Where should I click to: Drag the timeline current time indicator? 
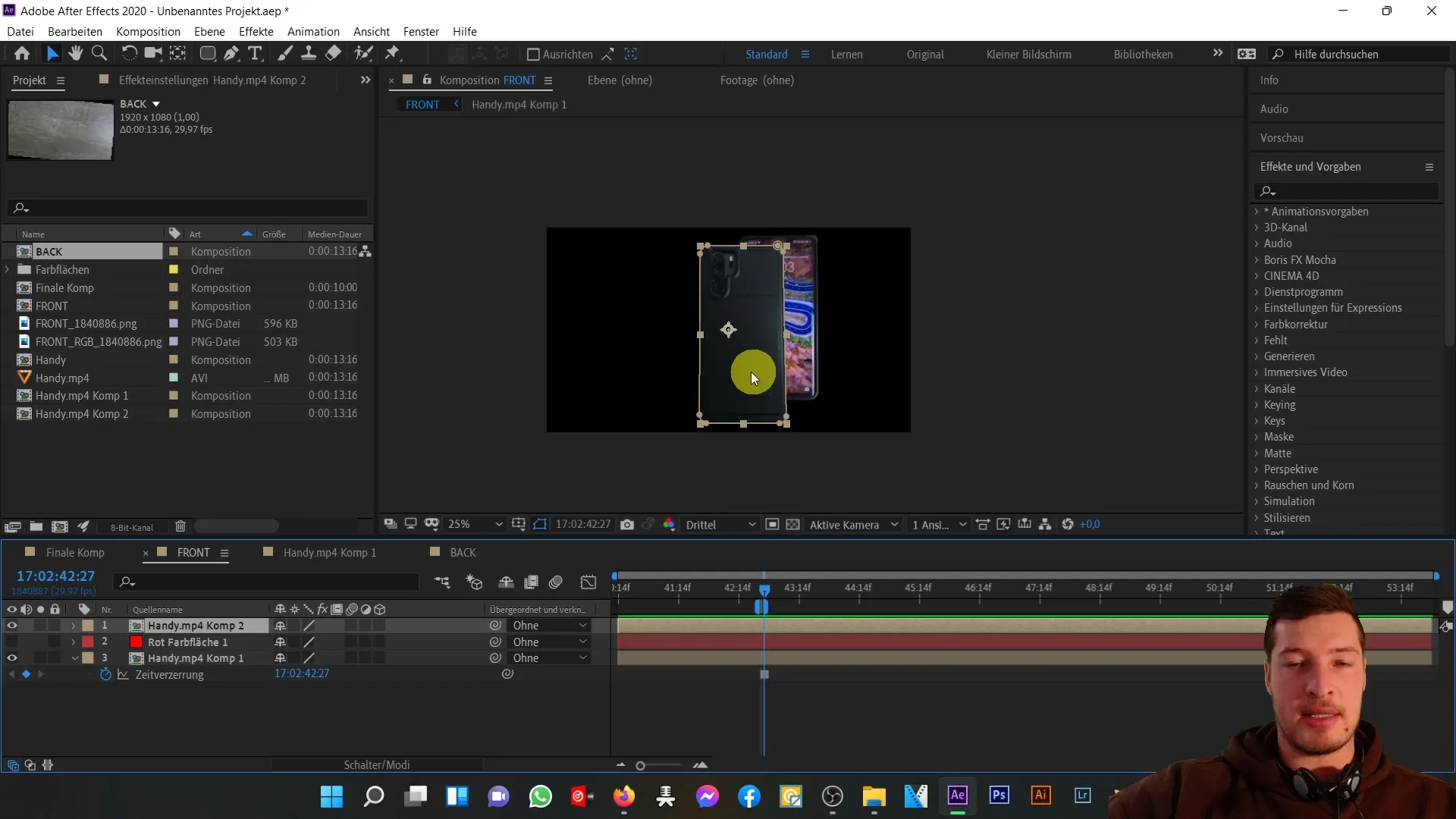(764, 588)
